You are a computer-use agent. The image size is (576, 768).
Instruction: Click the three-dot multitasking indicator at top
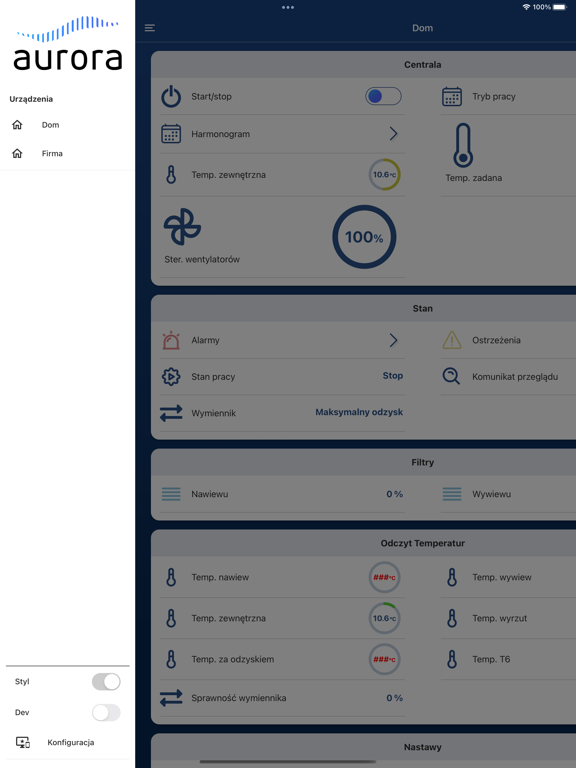coord(288,7)
